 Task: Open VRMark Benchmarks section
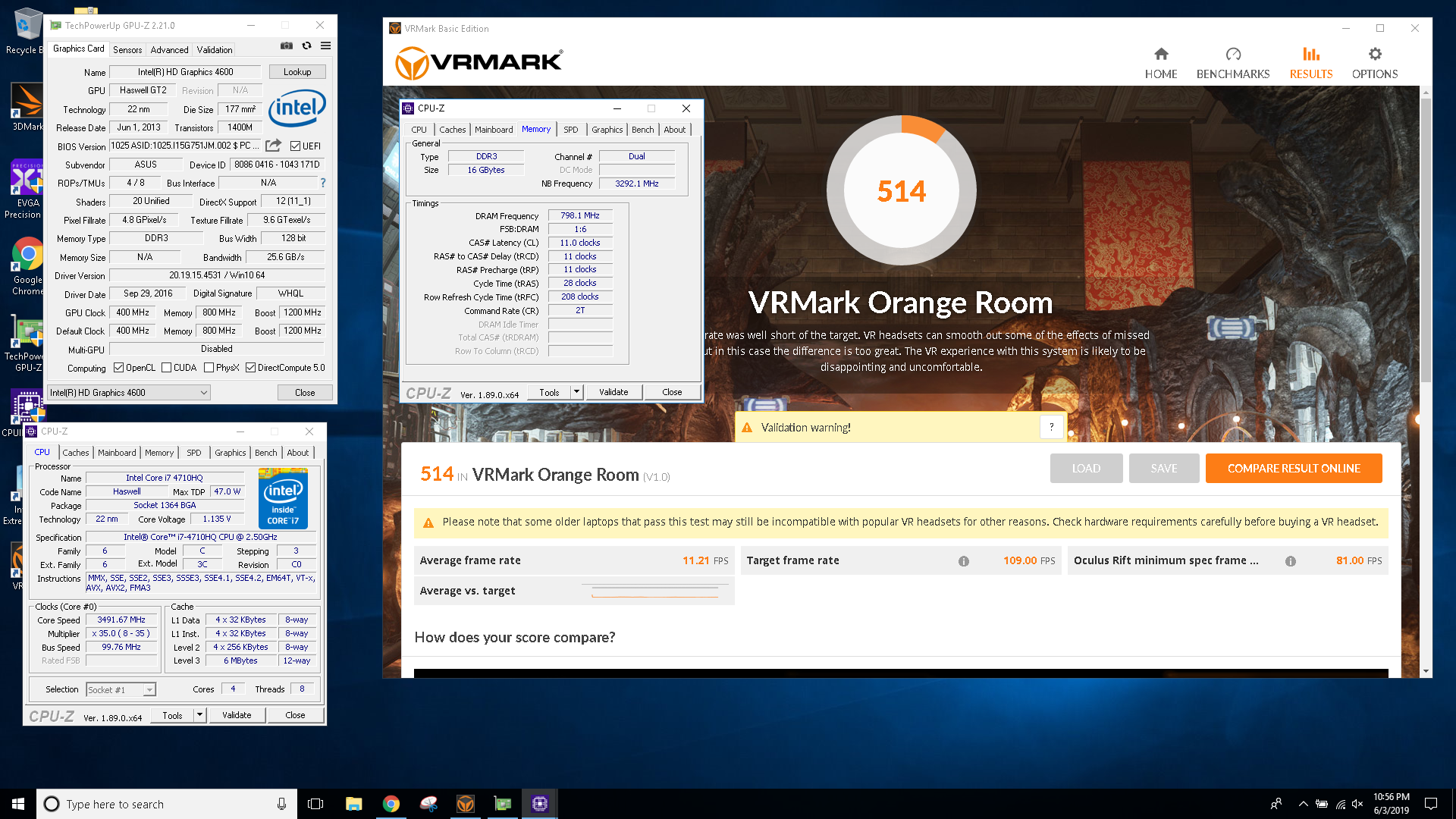tap(1233, 63)
